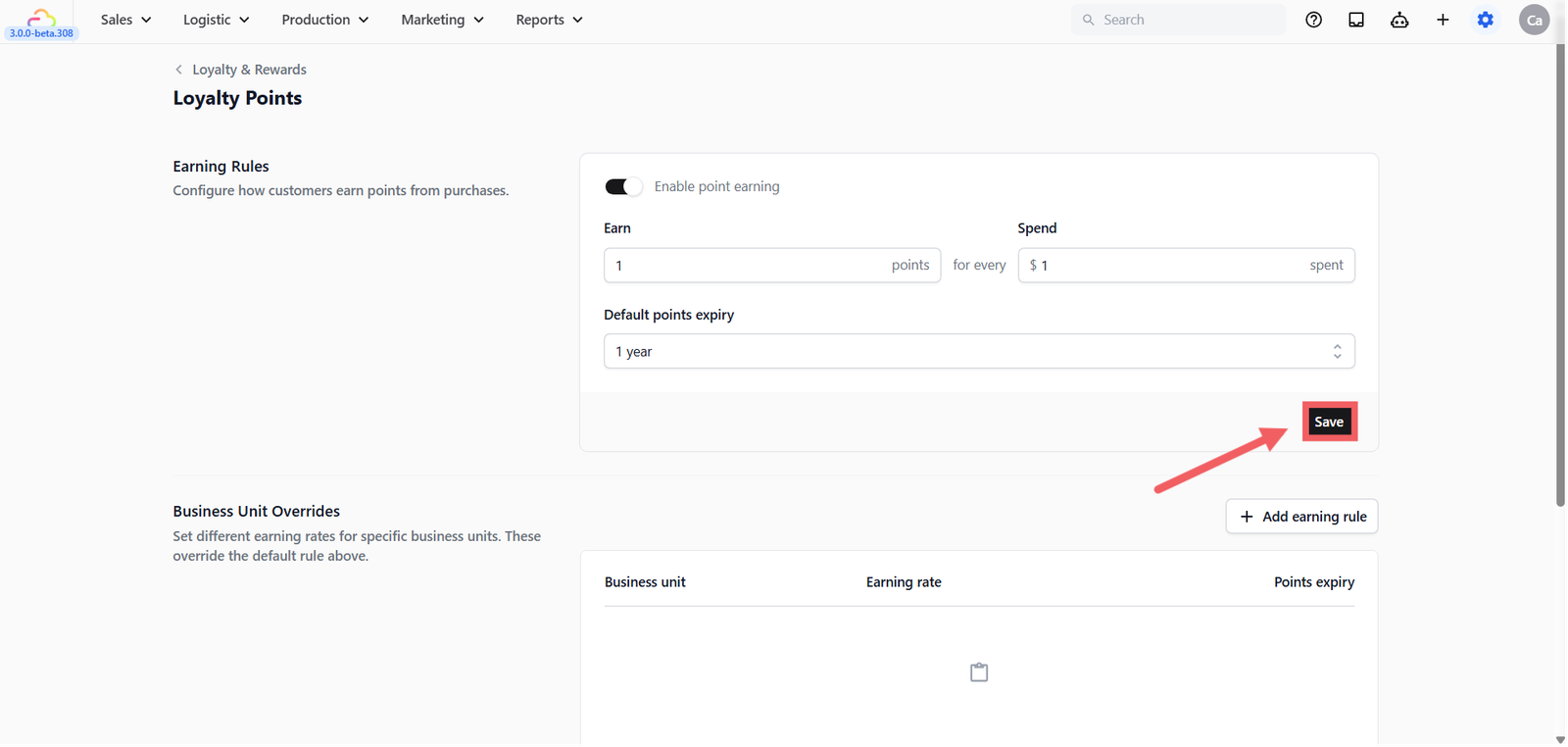1568x747 pixels.
Task: Go back to Loyalty & Rewards
Action: [x=240, y=70]
